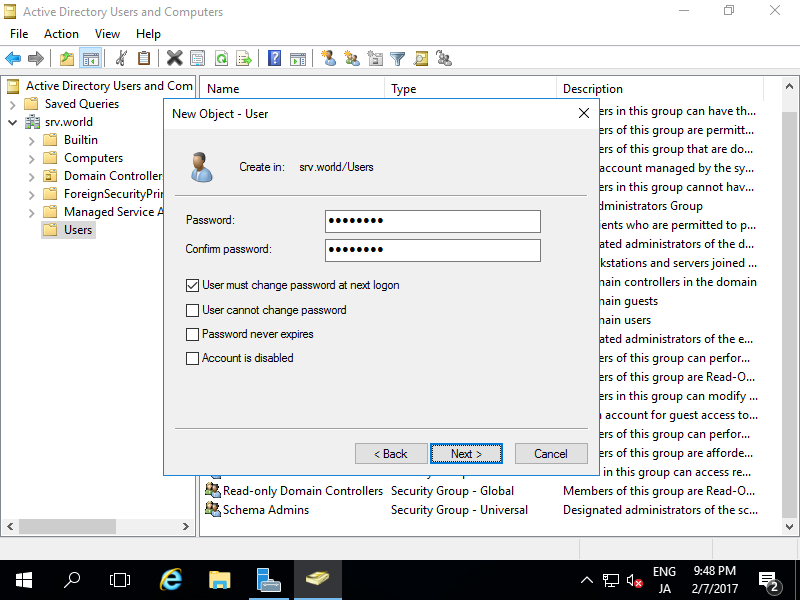Expand the ForeignSecurityPrincipals node

[x=32, y=195]
